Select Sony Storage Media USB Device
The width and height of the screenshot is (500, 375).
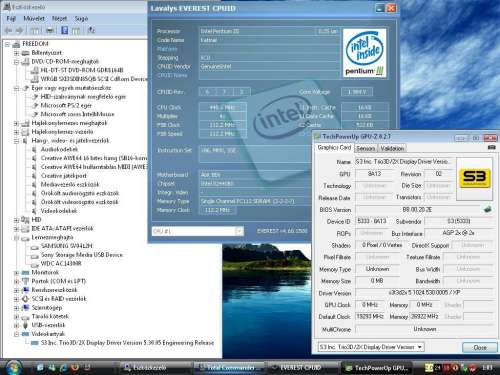click(x=82, y=255)
